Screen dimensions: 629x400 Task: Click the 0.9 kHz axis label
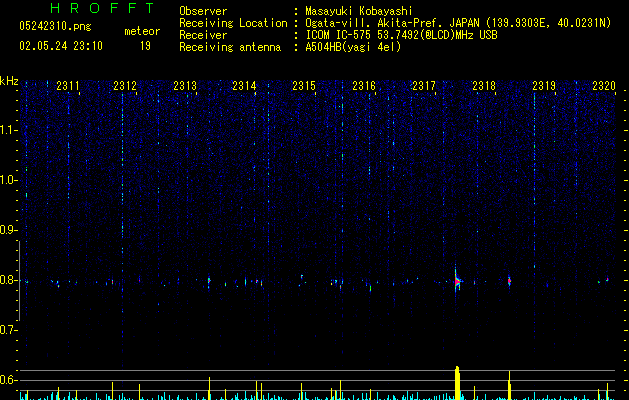point(7,230)
